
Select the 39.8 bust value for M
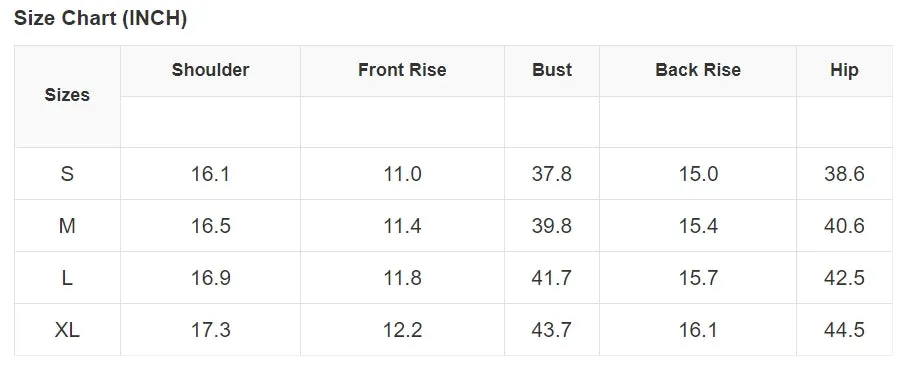coord(552,226)
